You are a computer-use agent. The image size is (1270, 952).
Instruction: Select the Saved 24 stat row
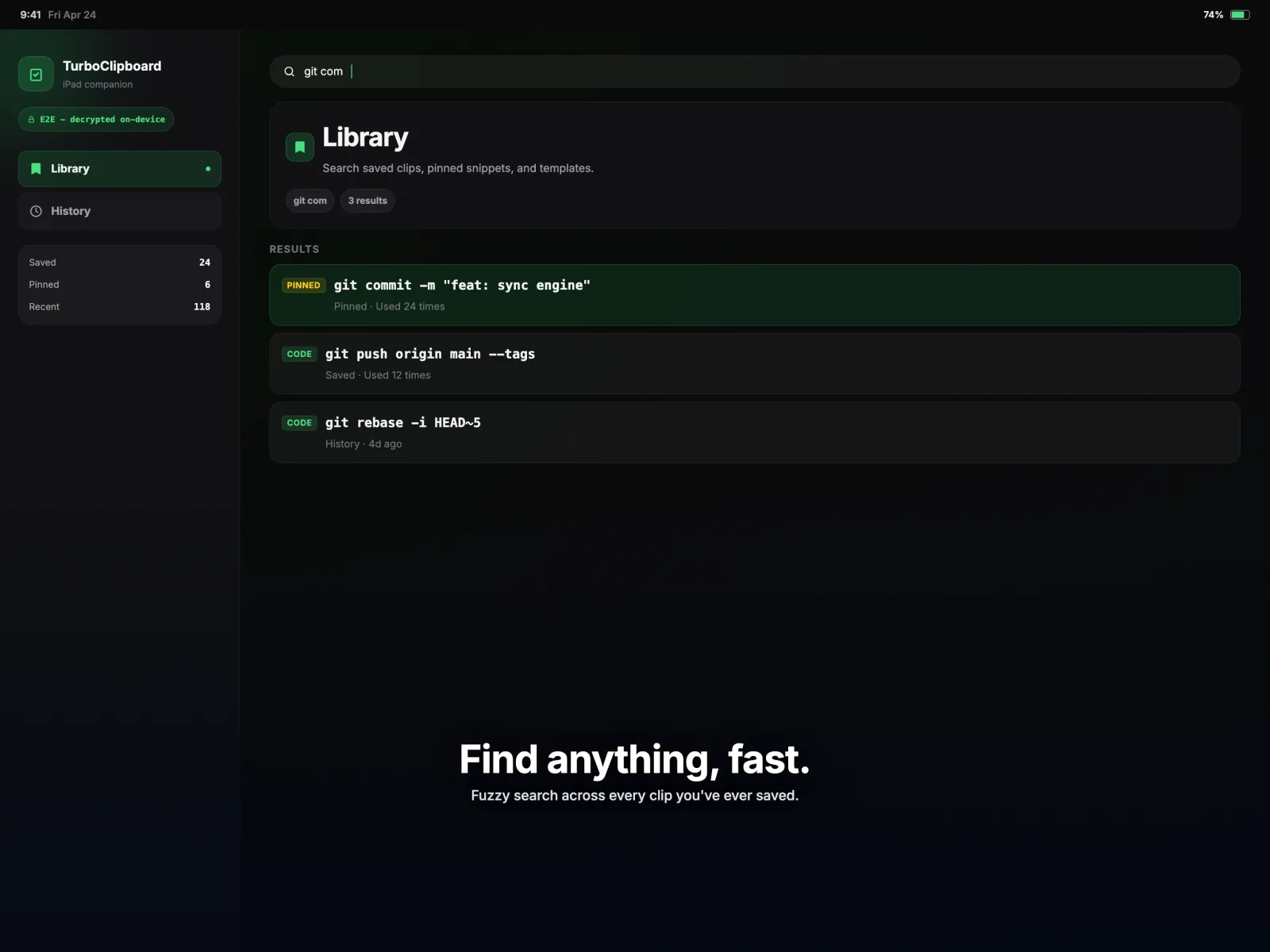pyautogui.click(x=120, y=263)
